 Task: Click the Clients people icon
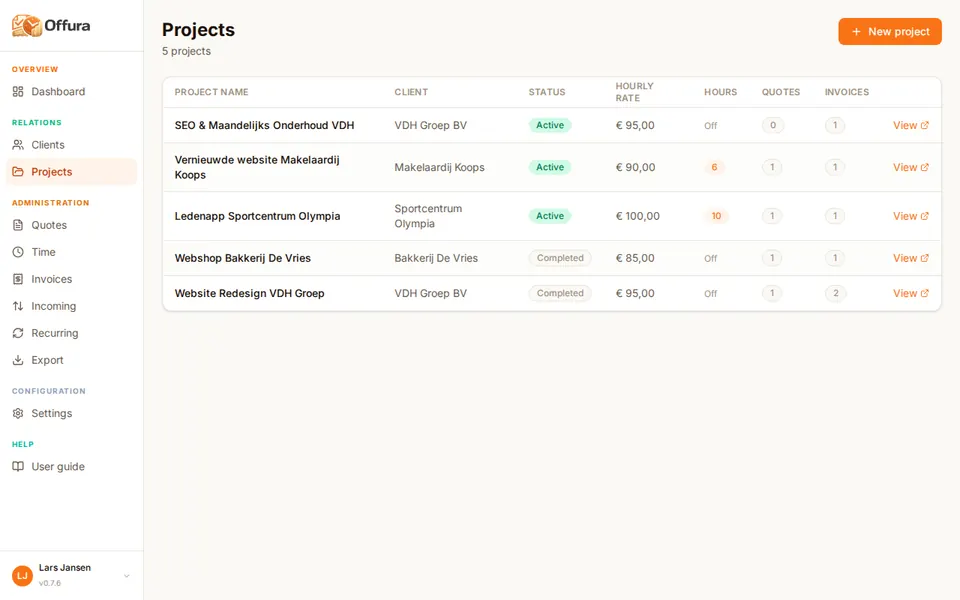[x=18, y=145]
